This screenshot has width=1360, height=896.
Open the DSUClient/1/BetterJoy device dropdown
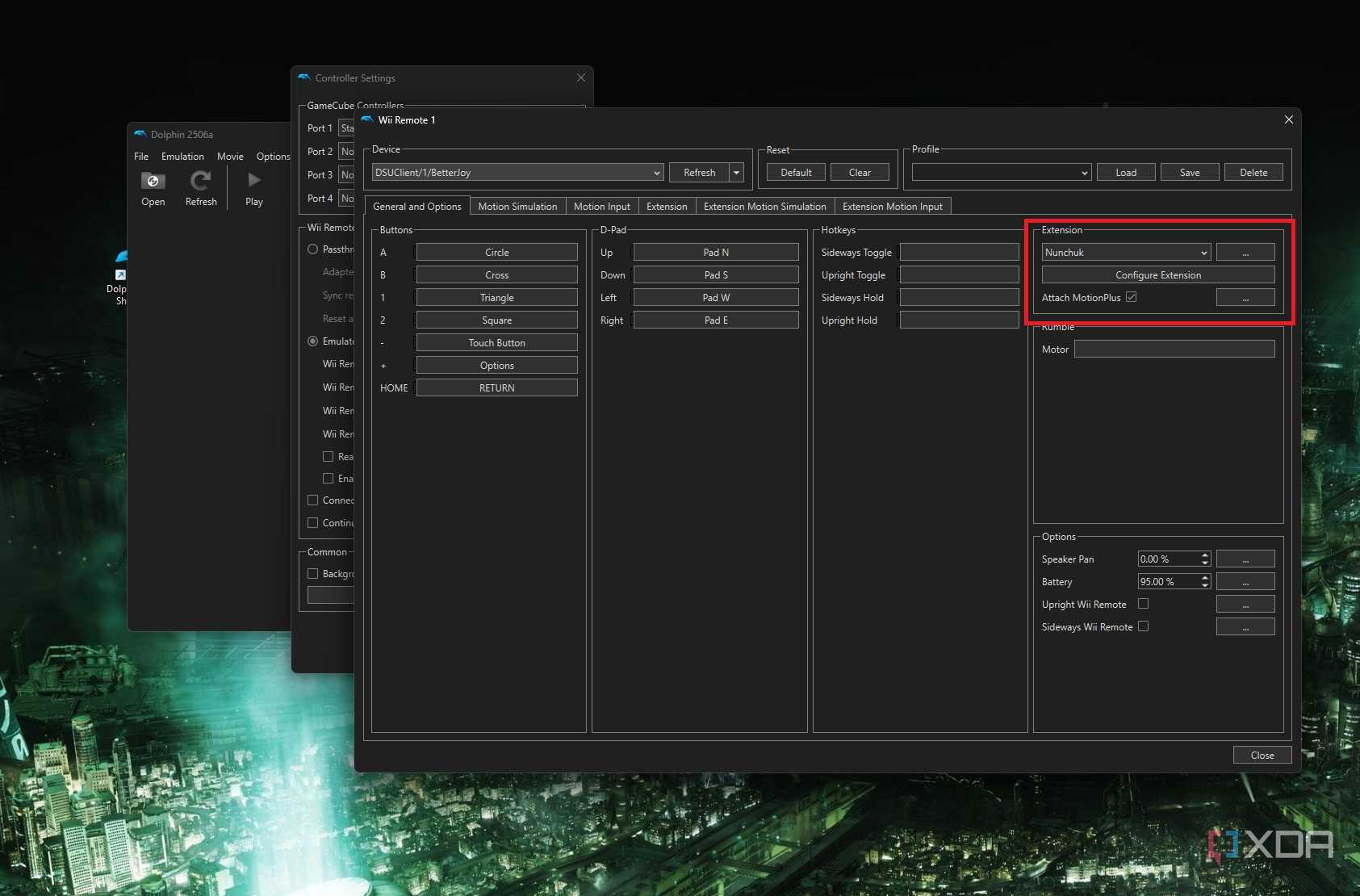click(517, 173)
